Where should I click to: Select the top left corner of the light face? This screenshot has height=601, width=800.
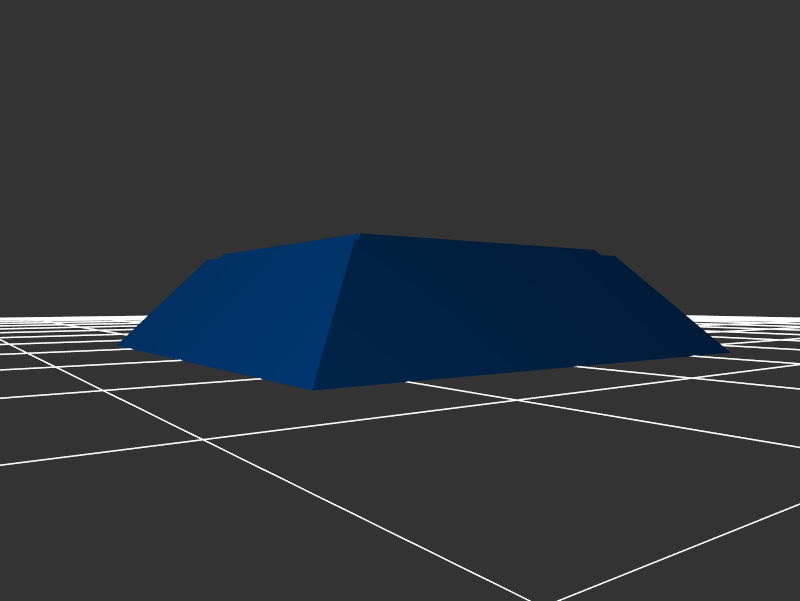click(x=212, y=260)
